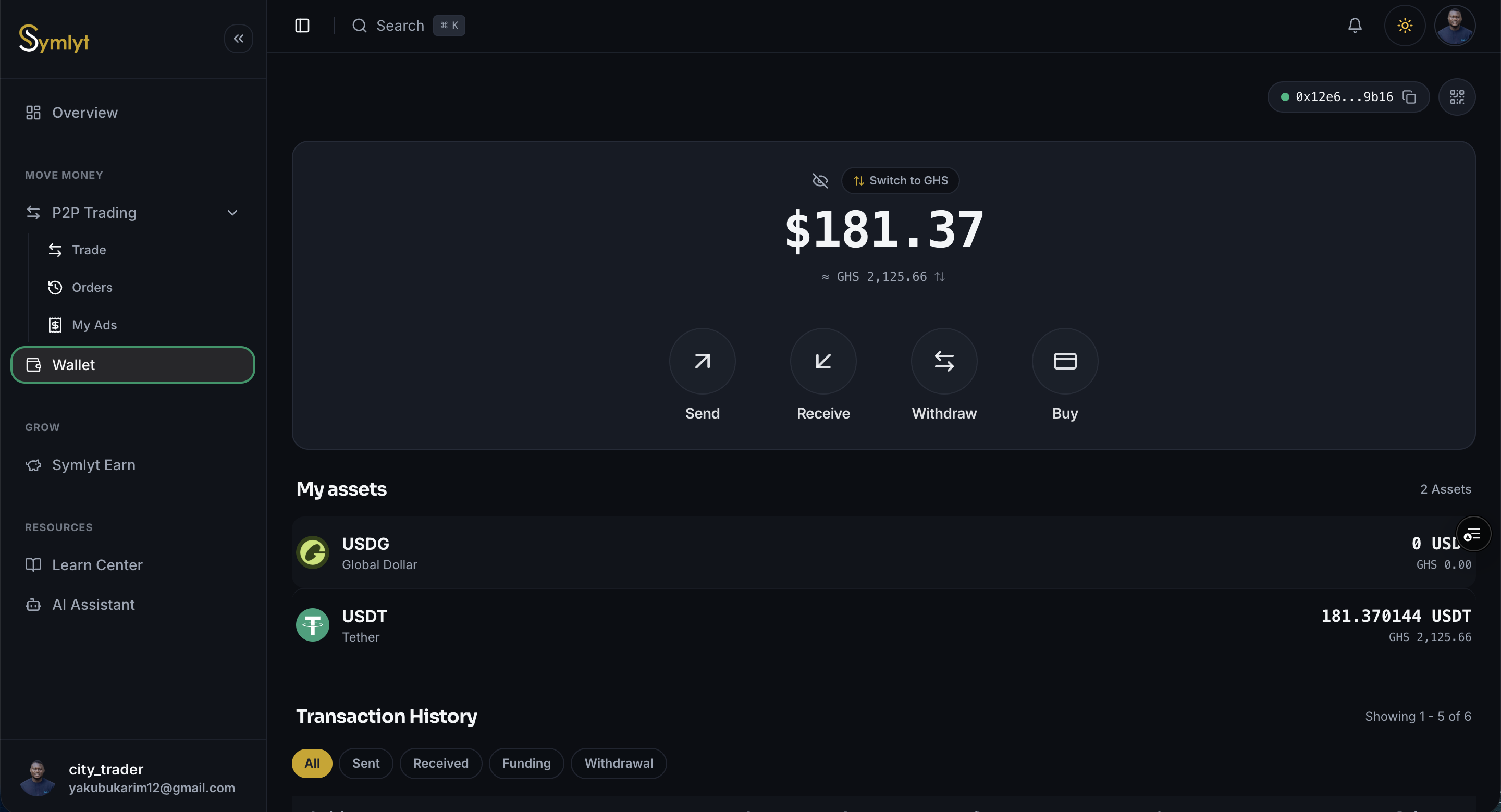
Task: Click the Send arrow button
Action: pos(702,361)
